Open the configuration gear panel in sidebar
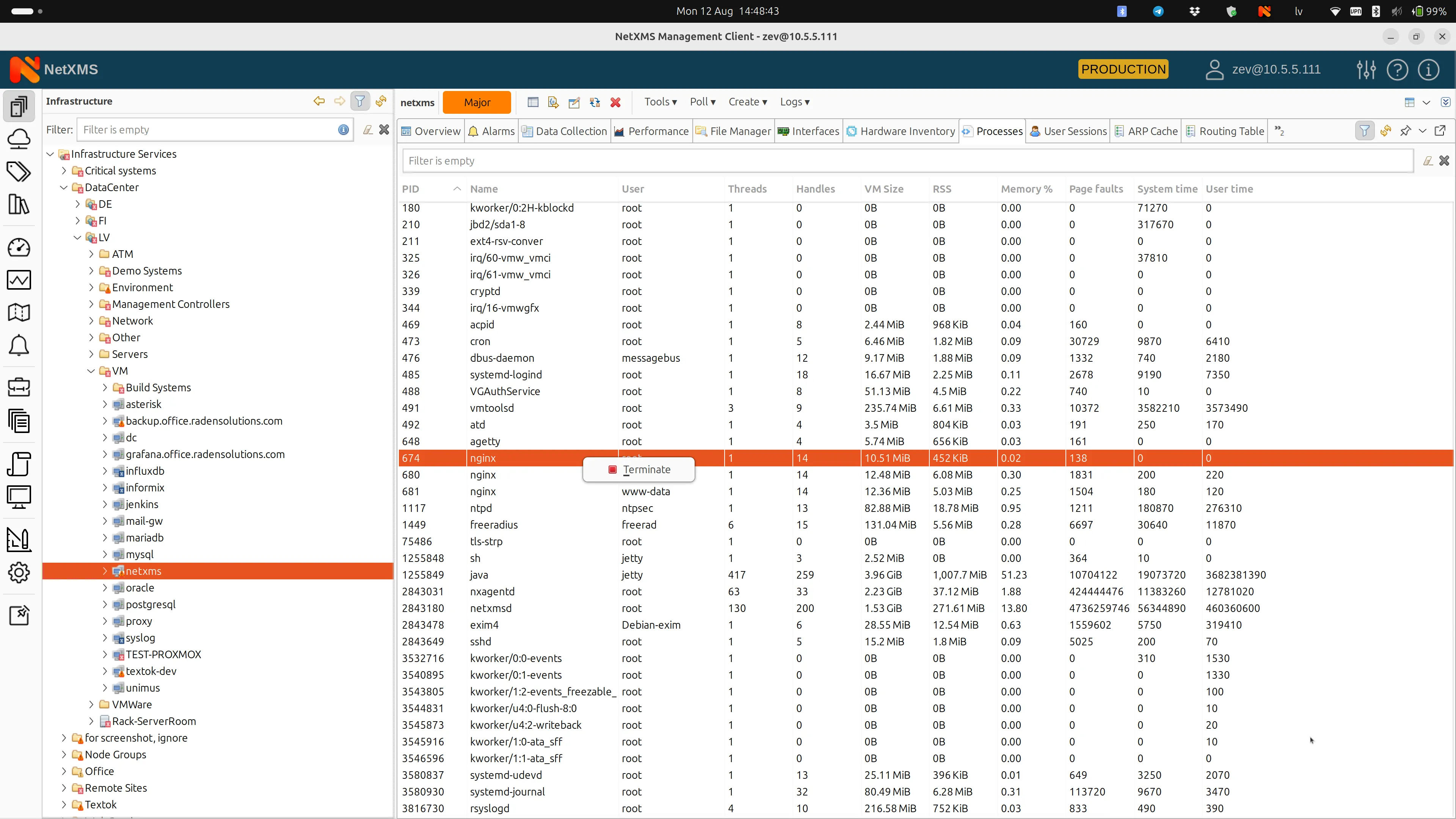The image size is (1456, 819). click(x=19, y=572)
